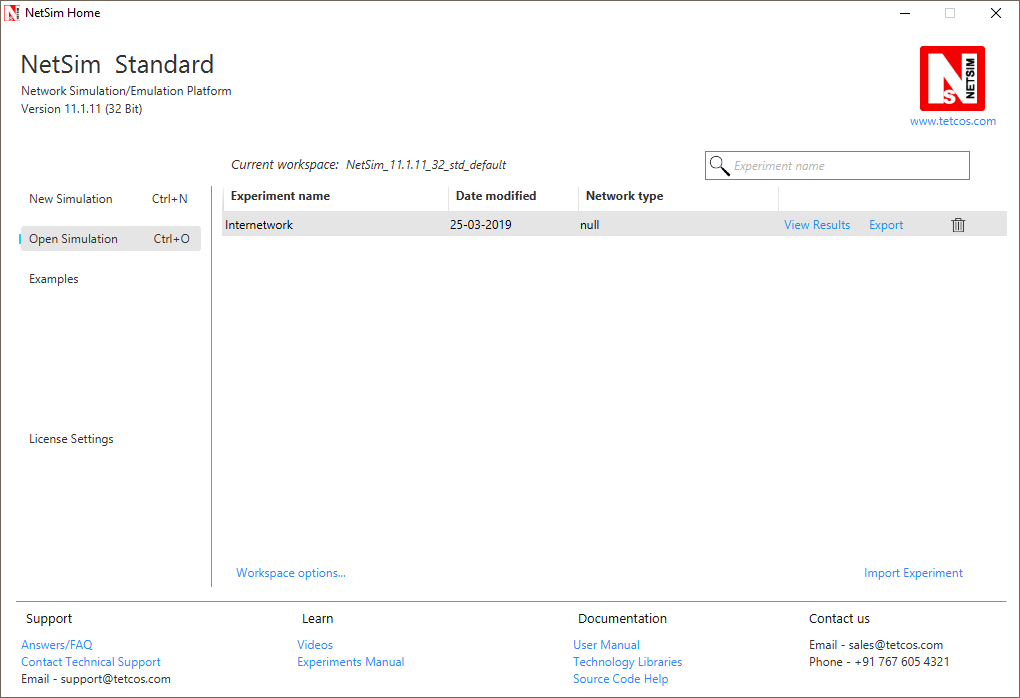Click the NetSim title bar app icon

(x=12, y=13)
